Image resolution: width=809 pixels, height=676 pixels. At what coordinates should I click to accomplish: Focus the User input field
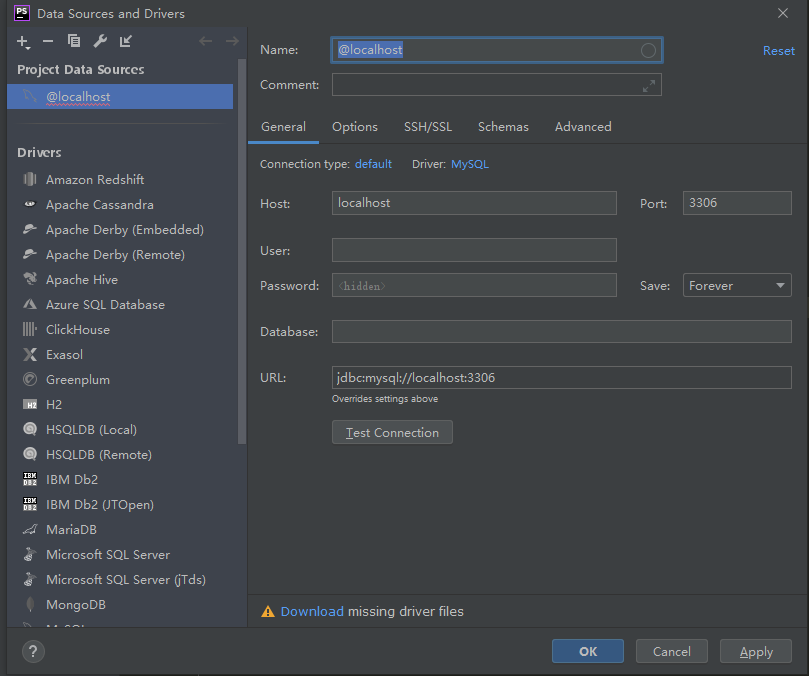coord(474,250)
